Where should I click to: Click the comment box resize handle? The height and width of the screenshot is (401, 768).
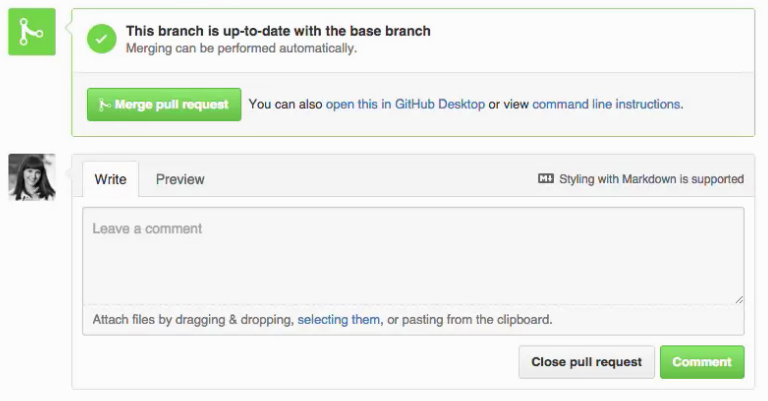[739, 300]
